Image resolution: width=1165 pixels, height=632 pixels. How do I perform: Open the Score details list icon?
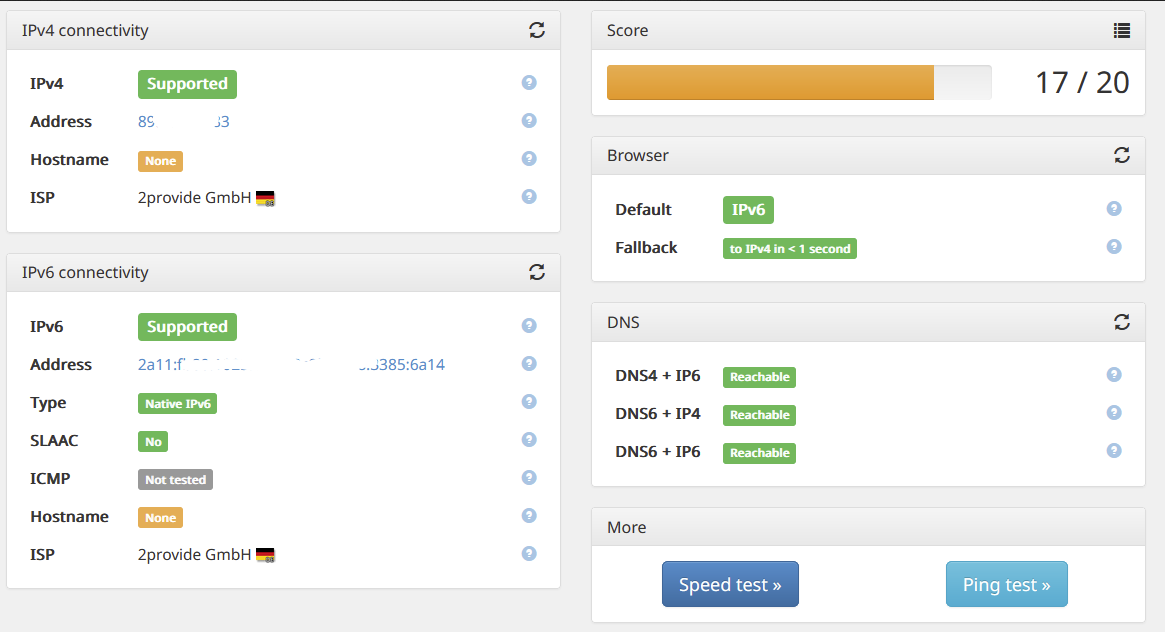pos(1122,31)
